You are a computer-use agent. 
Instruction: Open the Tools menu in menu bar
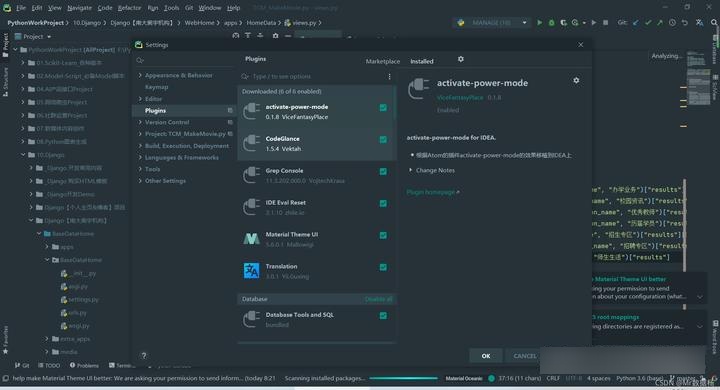171,8
